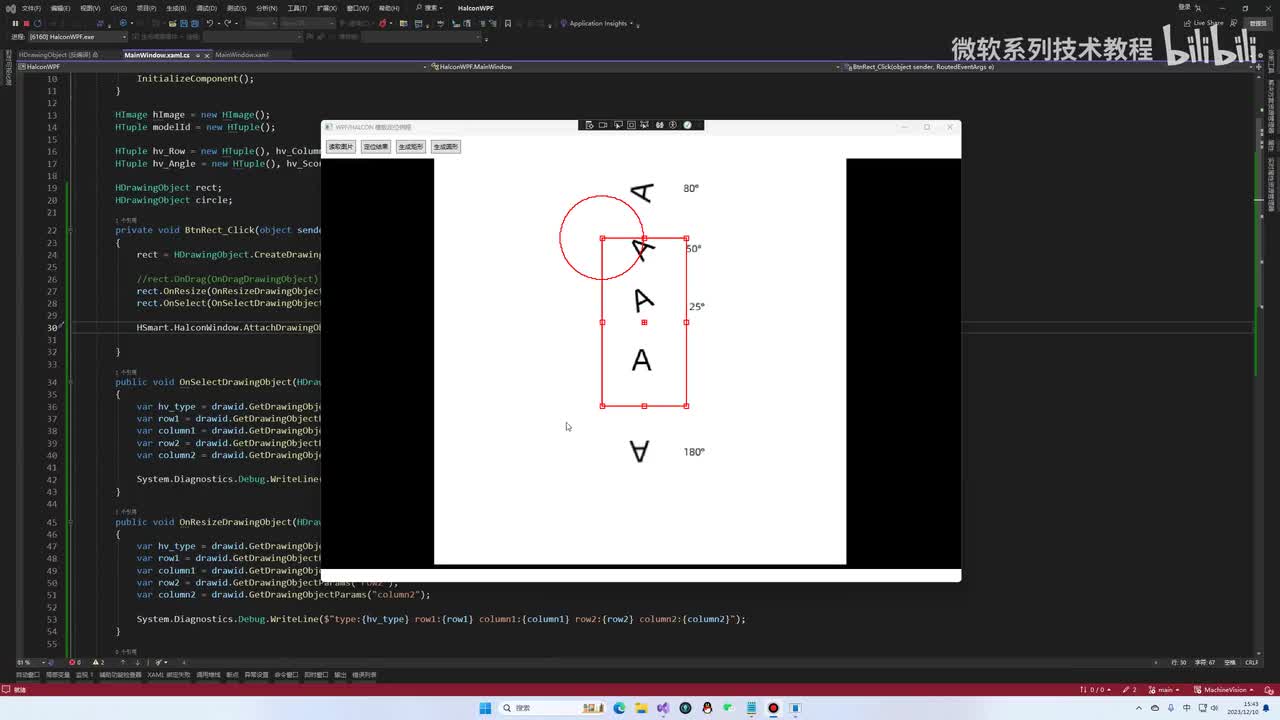Click the display layout adorners icon in debug toolbar

632,125
